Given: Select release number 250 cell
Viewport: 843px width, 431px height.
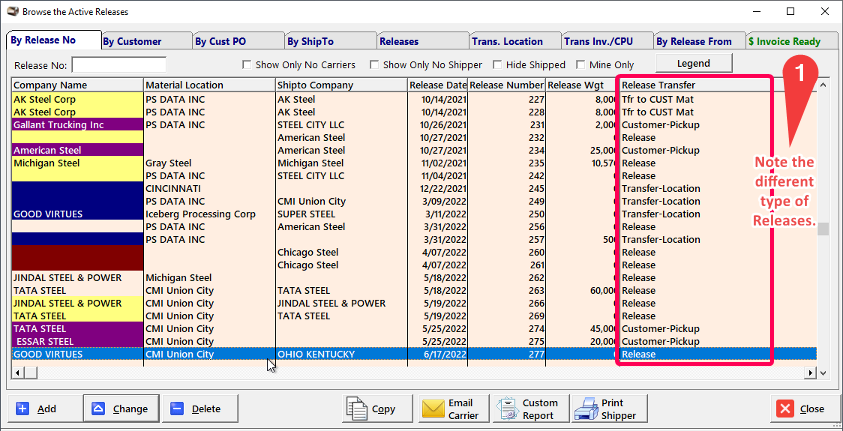Looking at the screenshot, I should click(506, 214).
